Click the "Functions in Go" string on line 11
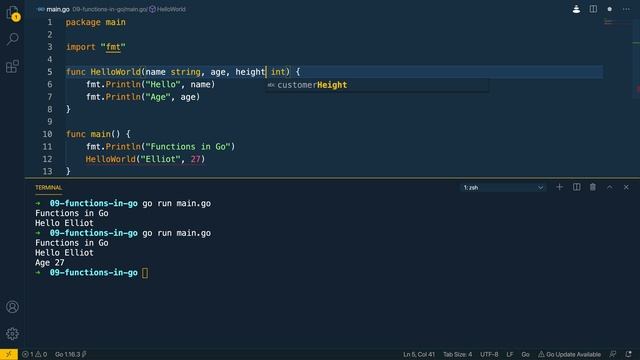 (188, 147)
